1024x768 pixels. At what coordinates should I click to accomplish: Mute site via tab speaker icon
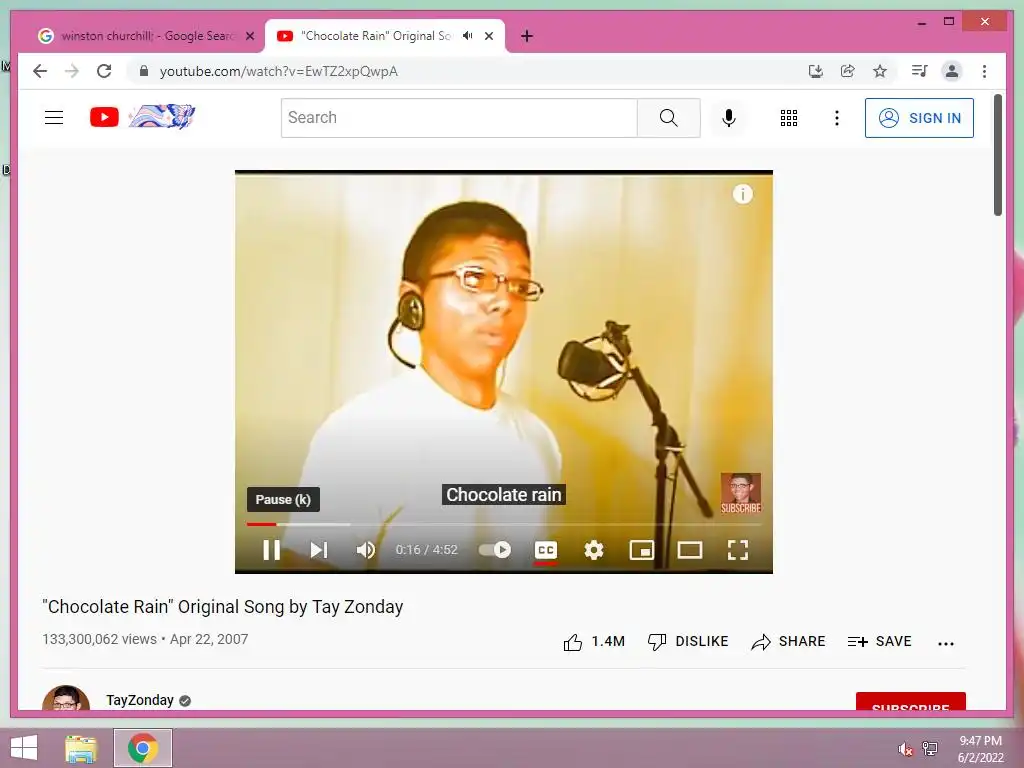coord(468,36)
